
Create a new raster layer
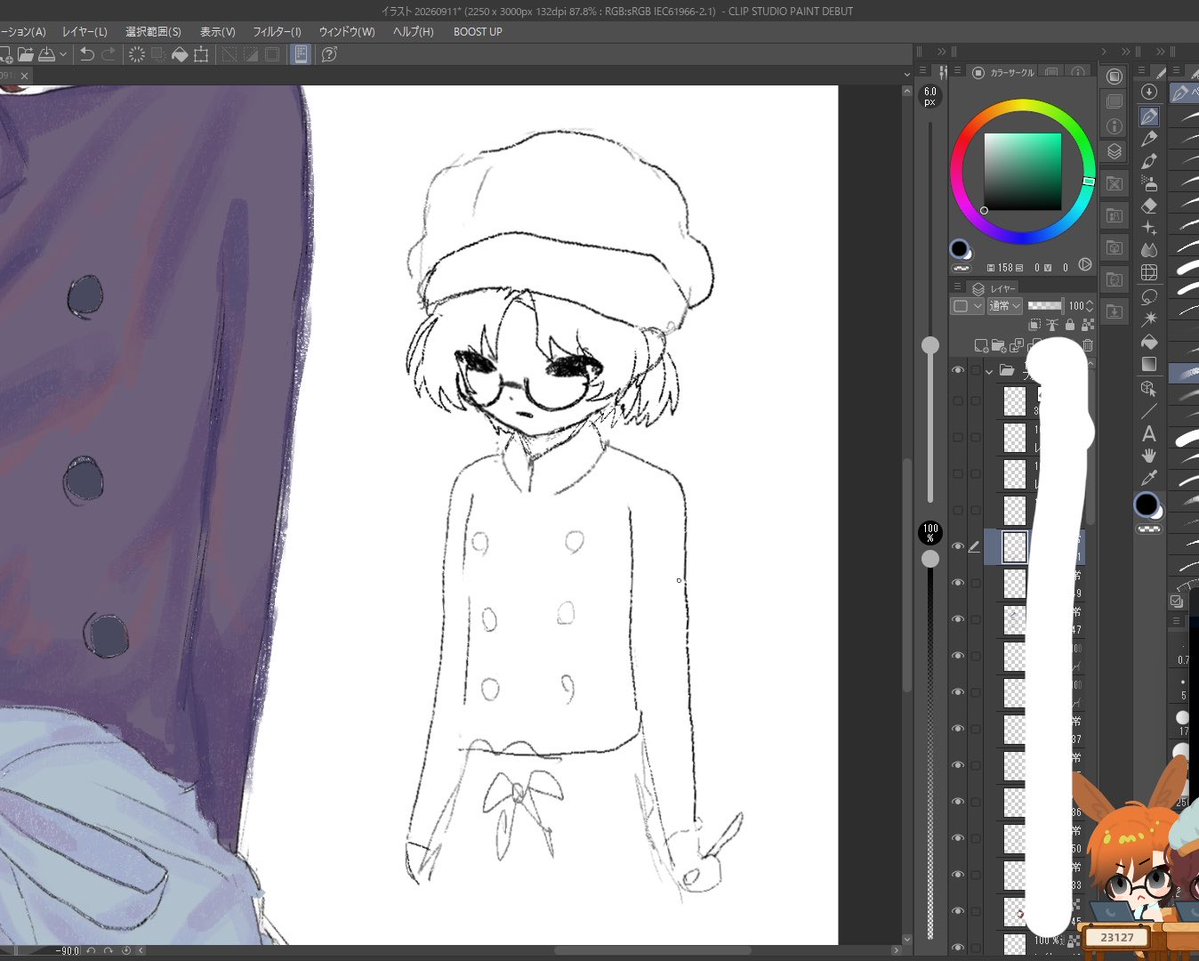[x=981, y=346]
